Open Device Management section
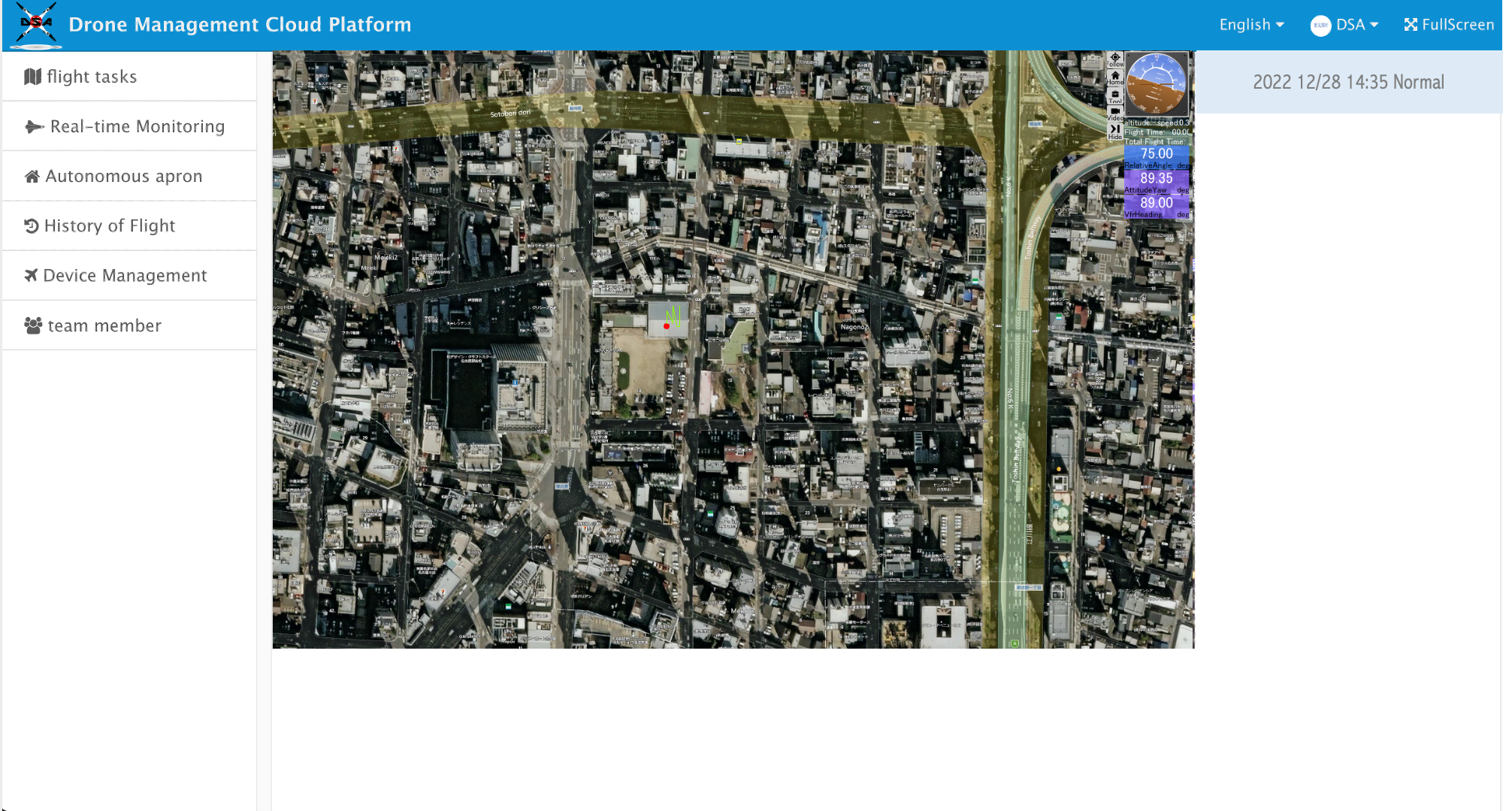1512x811 pixels. coord(125,275)
